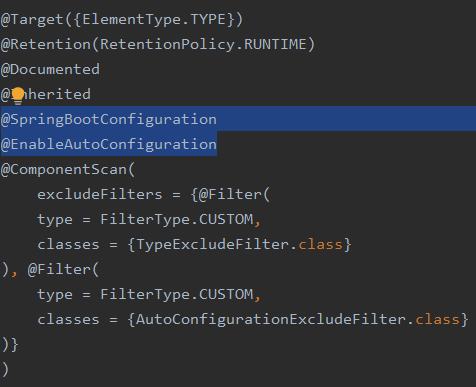Click the yellow lightbulb quick-fix icon
Viewport: 476px width, 387px height.
[18, 96]
